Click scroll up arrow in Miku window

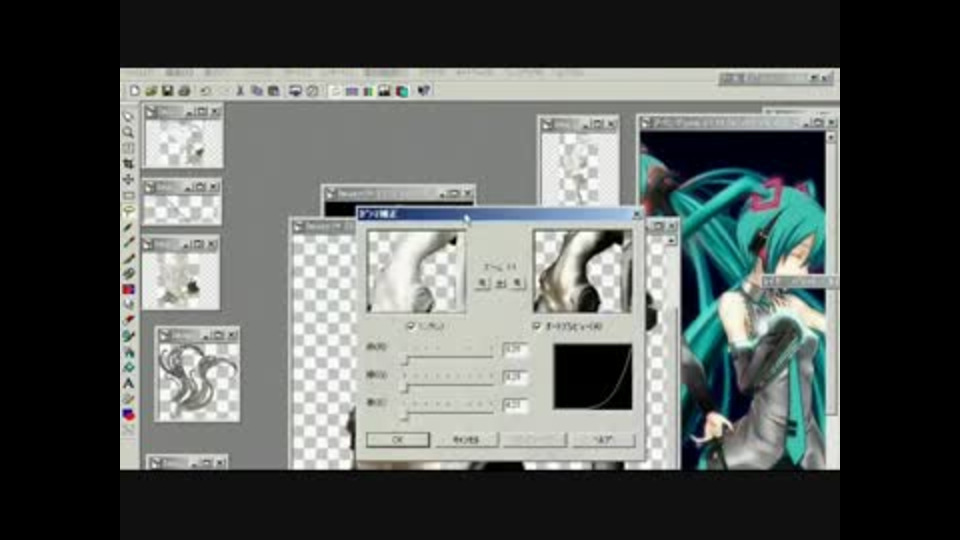831,138
